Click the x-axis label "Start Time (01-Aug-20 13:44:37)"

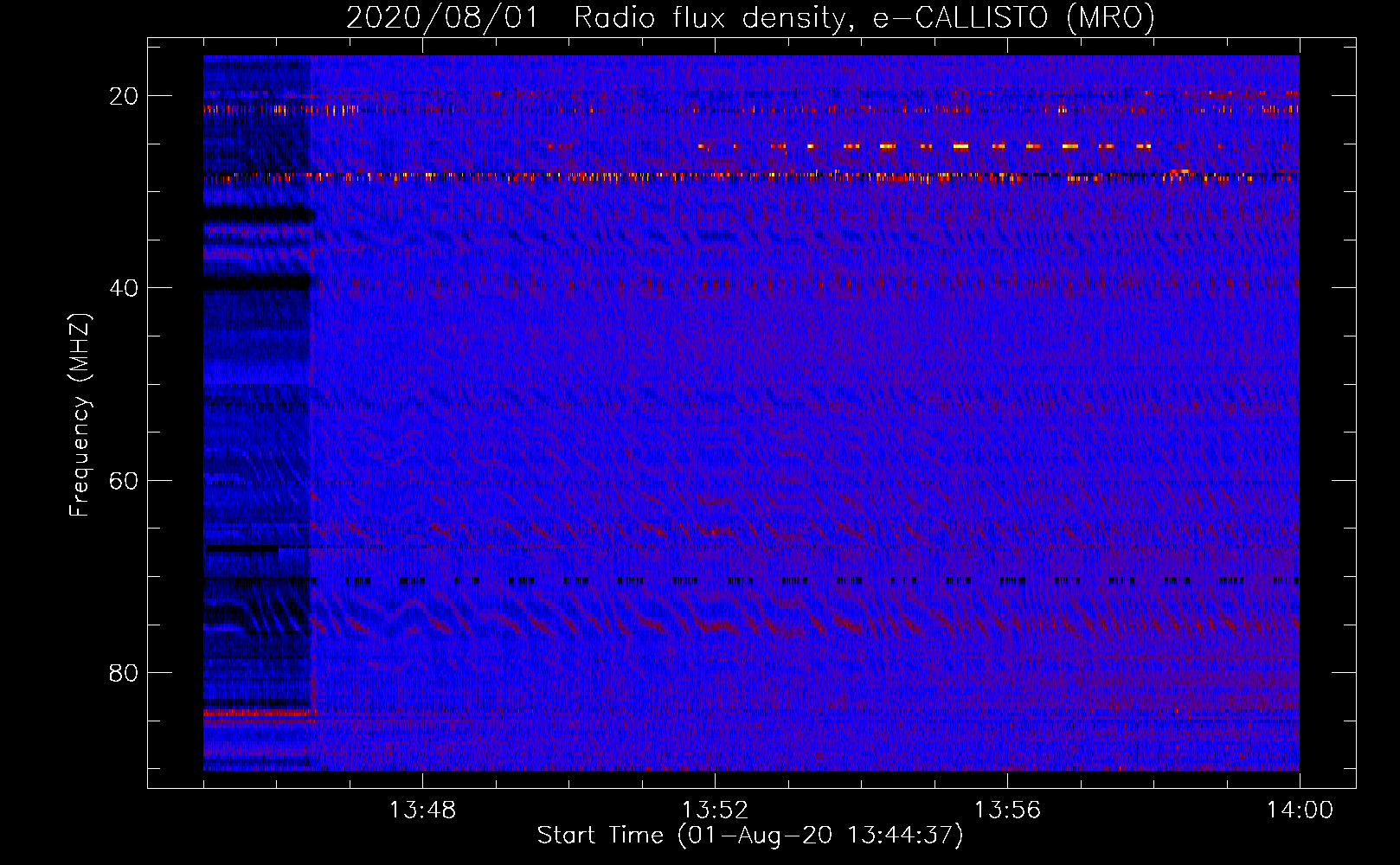[750, 836]
